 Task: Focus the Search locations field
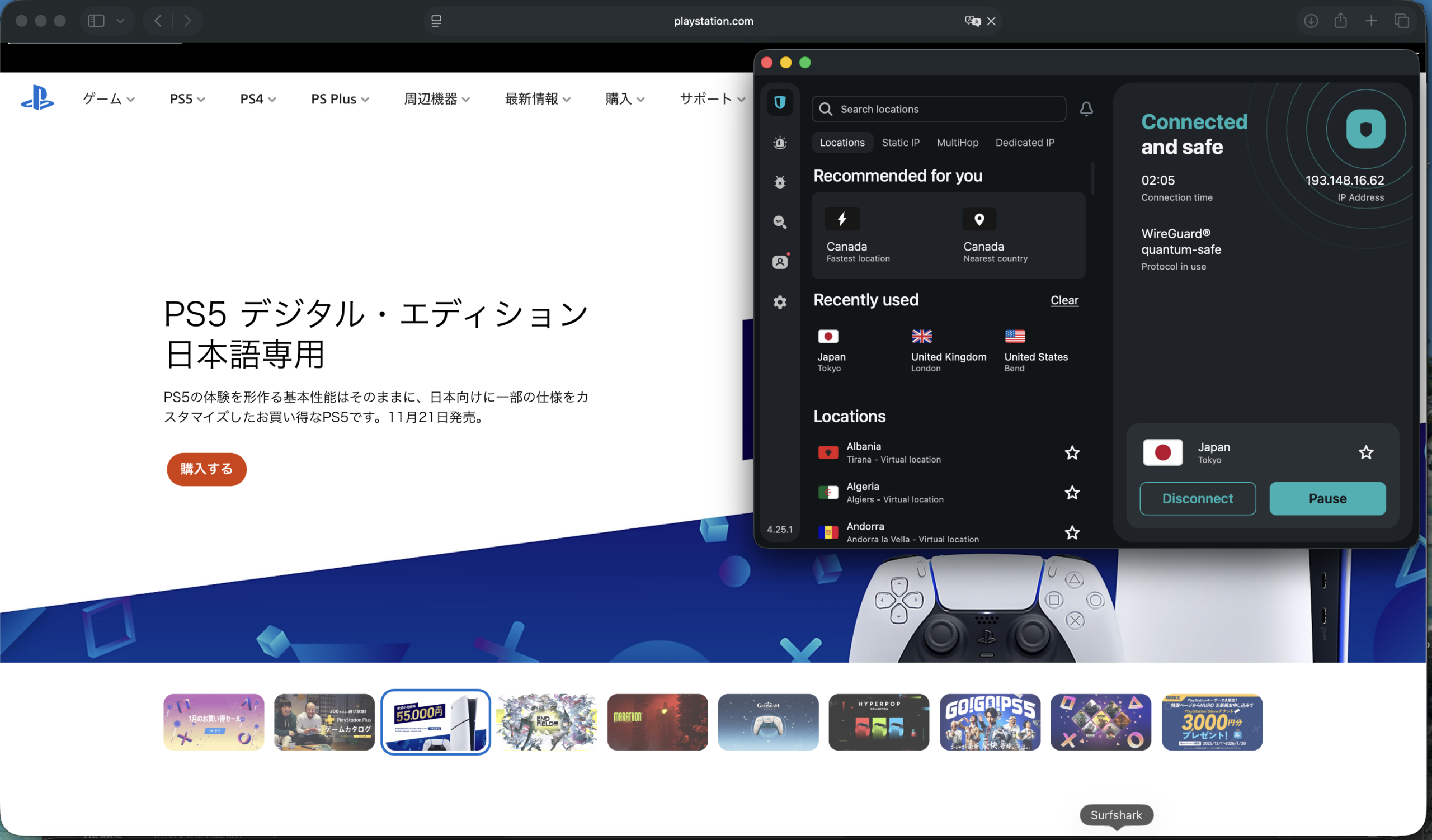coord(938,109)
